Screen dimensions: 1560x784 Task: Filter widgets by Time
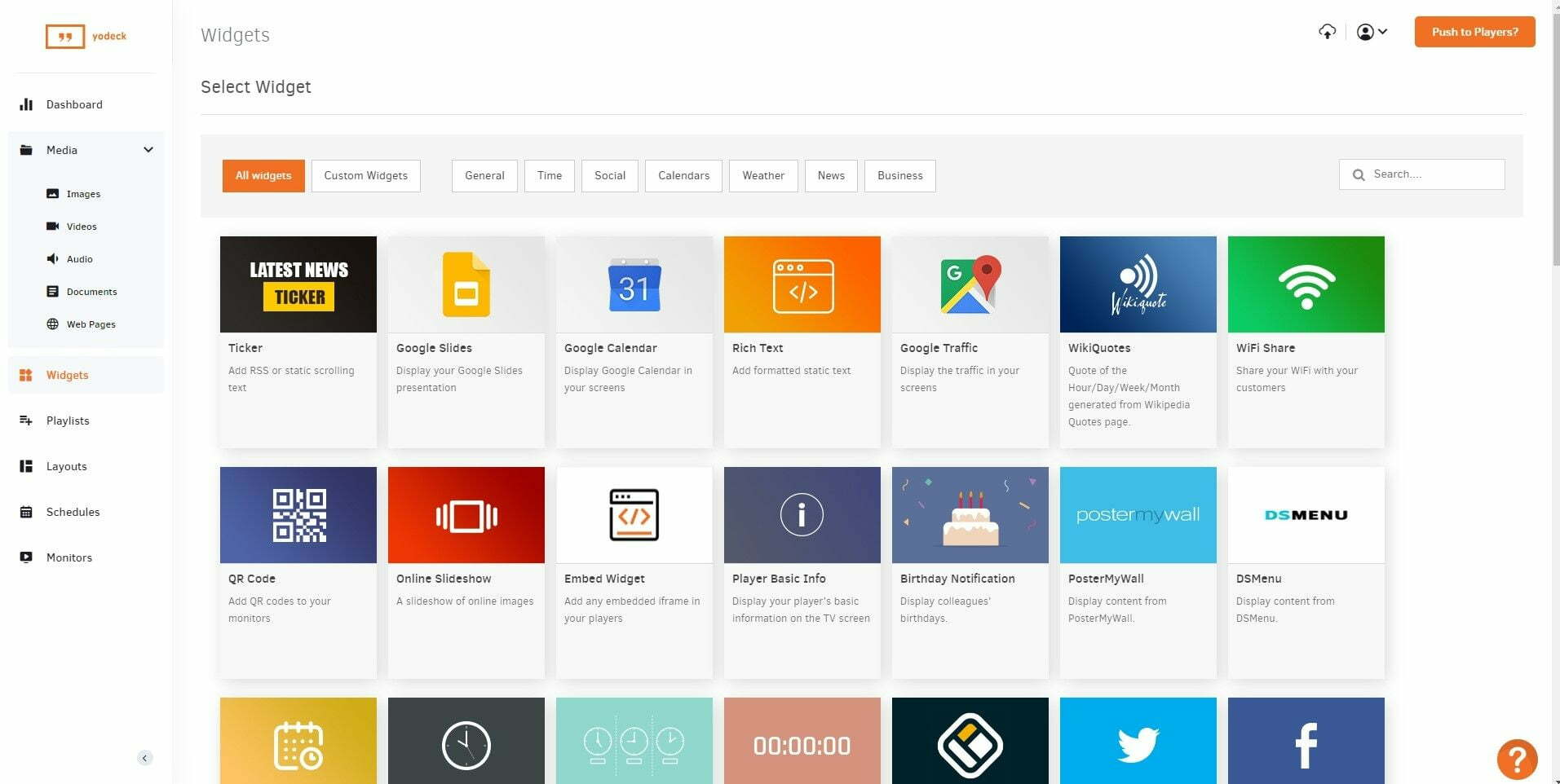coord(550,176)
